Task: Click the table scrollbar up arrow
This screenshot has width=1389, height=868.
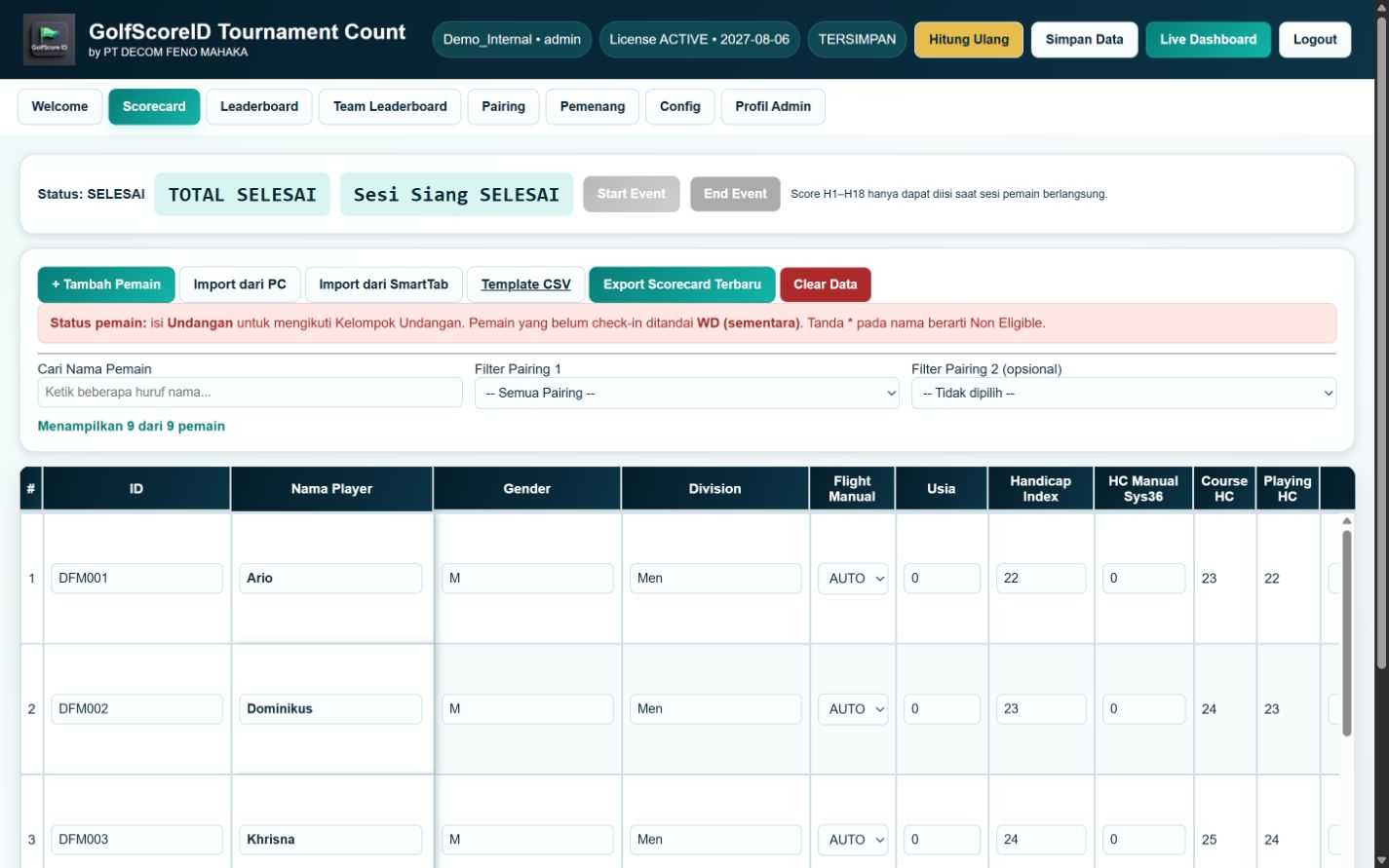Action: (1347, 520)
